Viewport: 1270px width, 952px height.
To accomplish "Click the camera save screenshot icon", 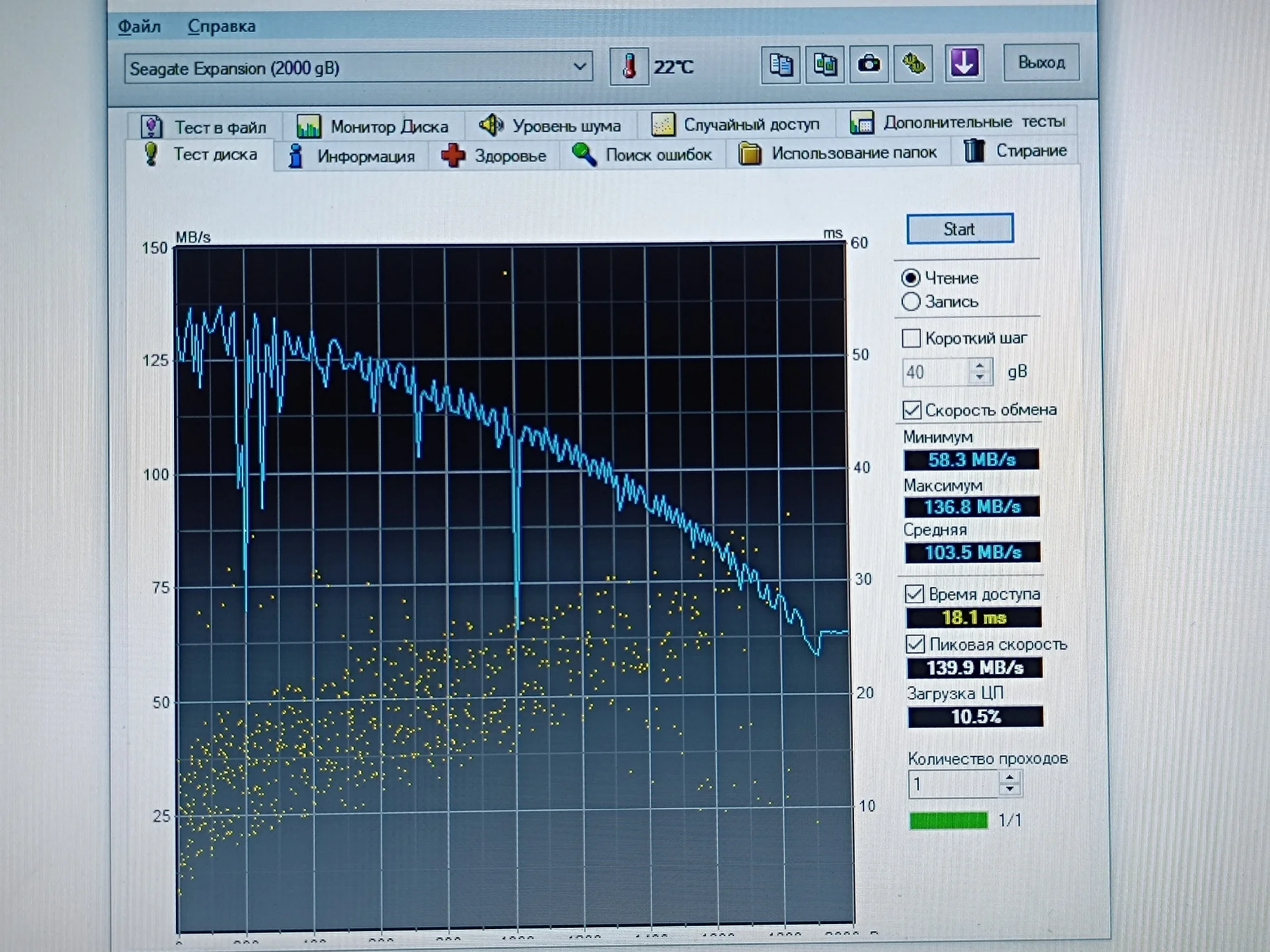I will (x=869, y=64).
